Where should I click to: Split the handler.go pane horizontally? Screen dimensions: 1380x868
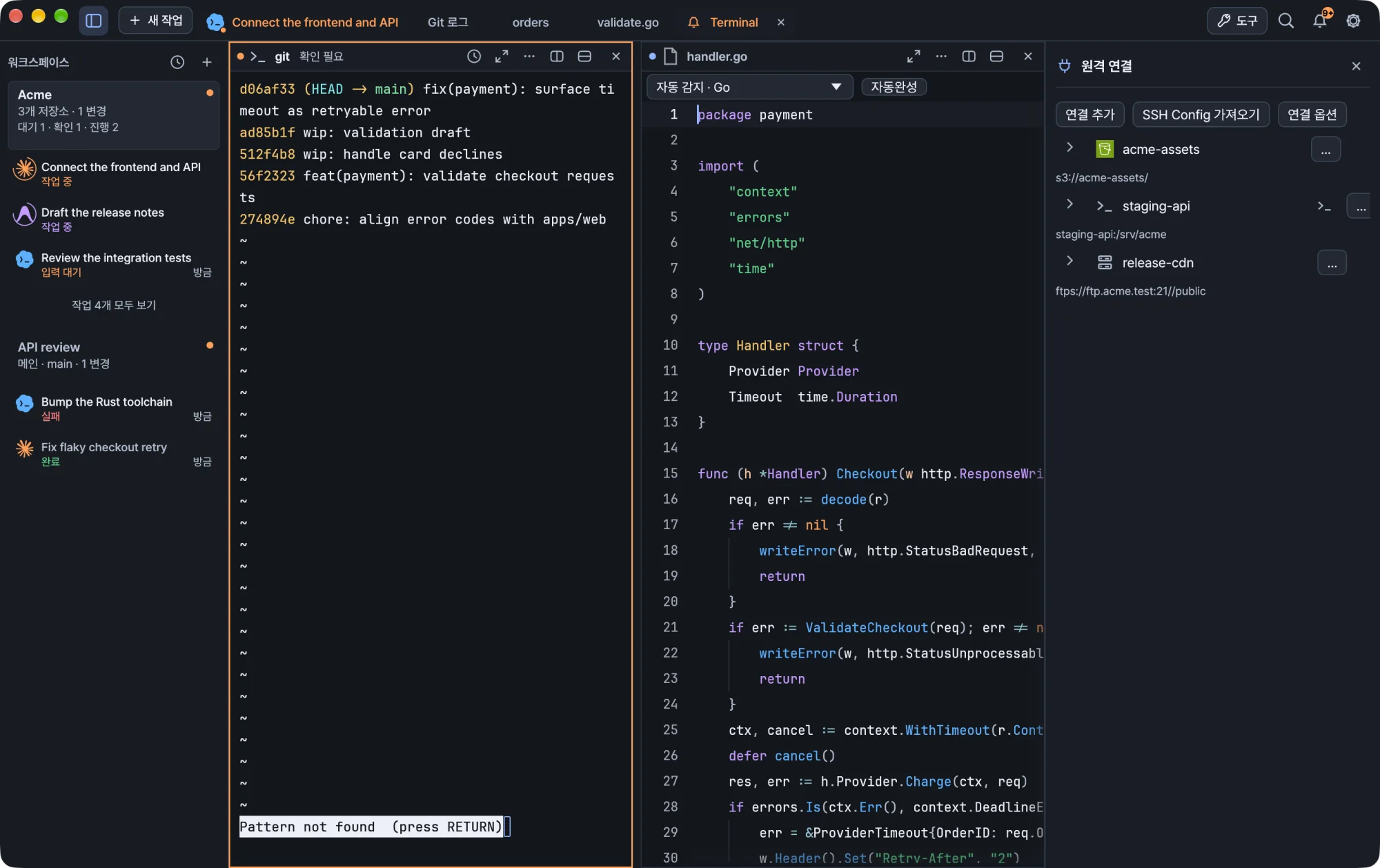996,57
